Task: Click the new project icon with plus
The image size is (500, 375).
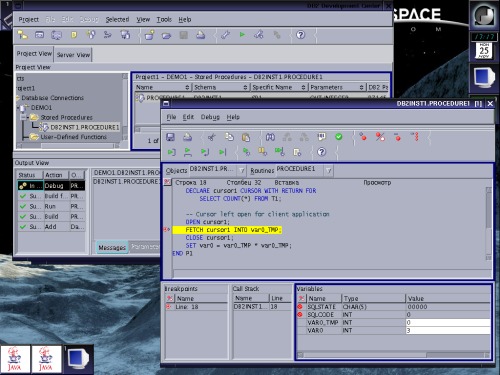Action: click(x=149, y=35)
